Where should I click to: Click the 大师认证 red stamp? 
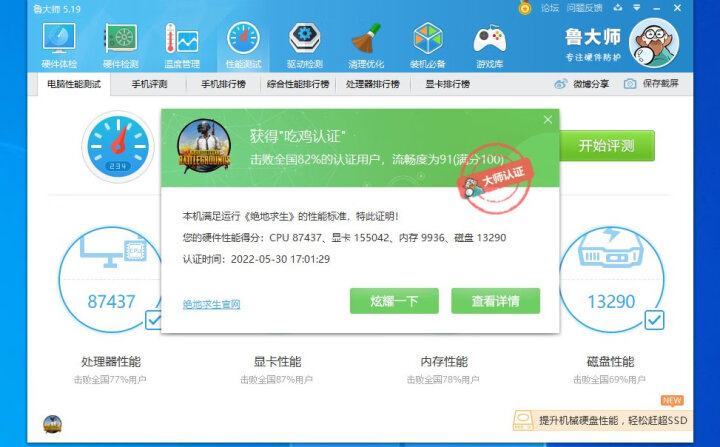(495, 179)
